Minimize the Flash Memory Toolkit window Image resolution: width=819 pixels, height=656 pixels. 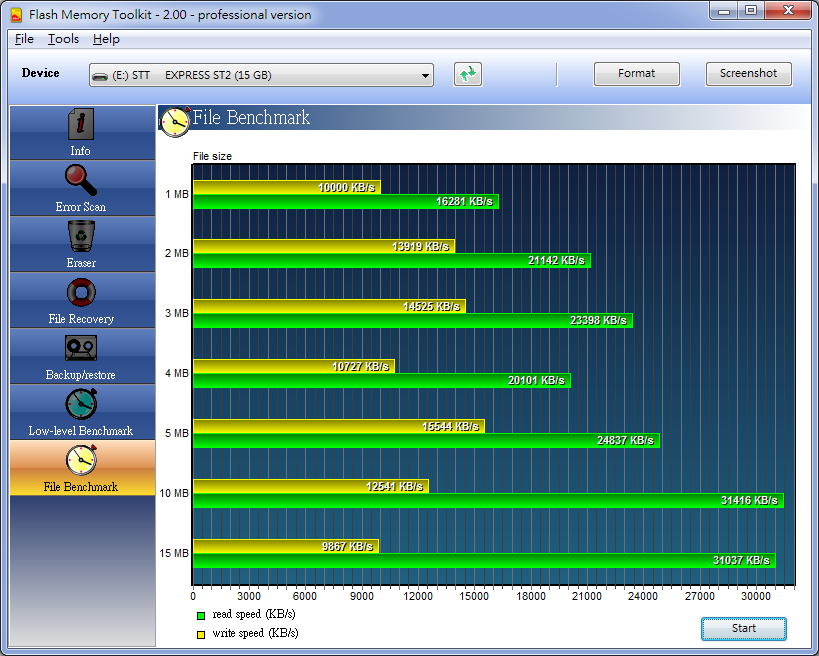[x=724, y=11]
